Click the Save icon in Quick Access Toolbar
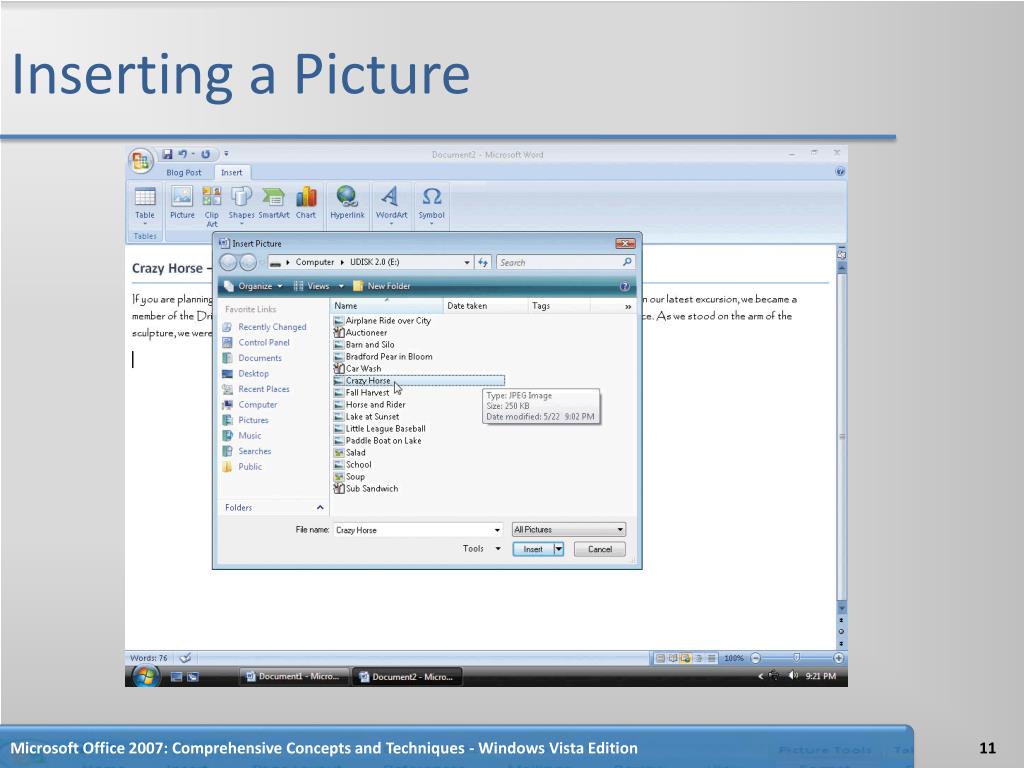The width and height of the screenshot is (1024, 768). (x=168, y=154)
